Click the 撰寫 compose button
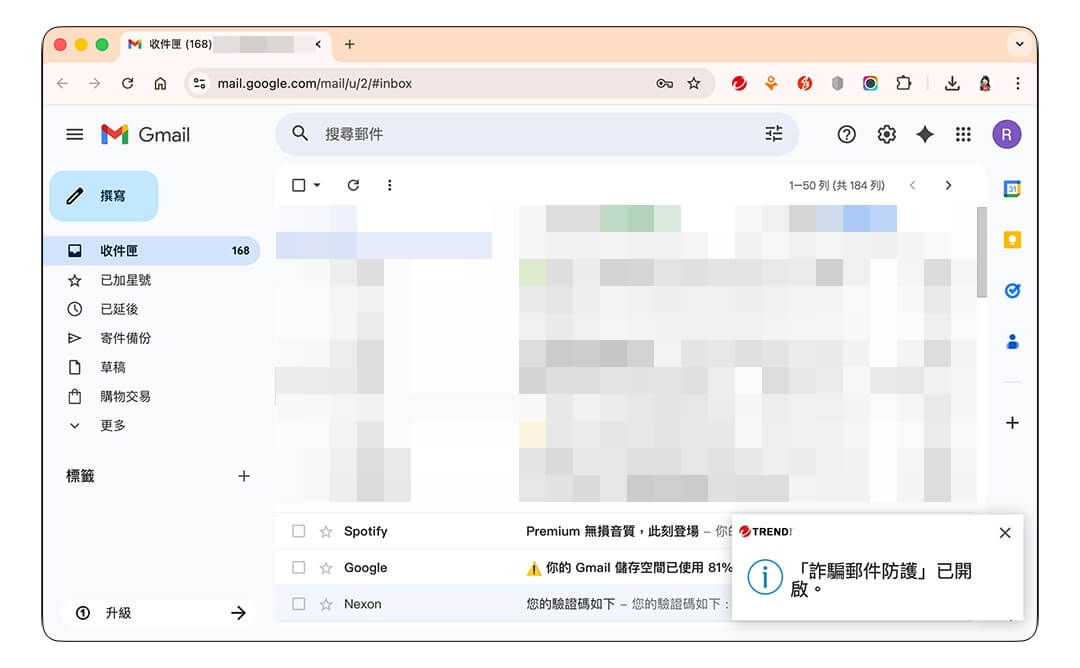 click(x=103, y=196)
